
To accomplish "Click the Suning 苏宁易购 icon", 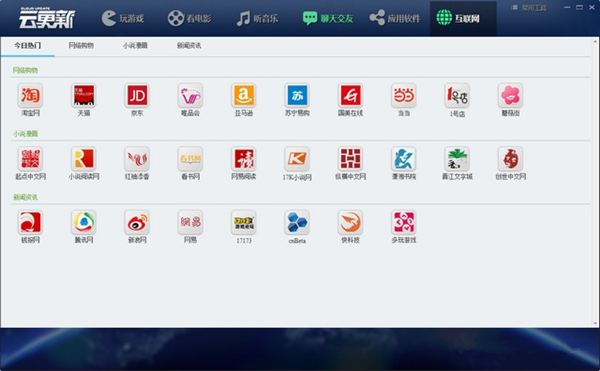I will tap(297, 95).
